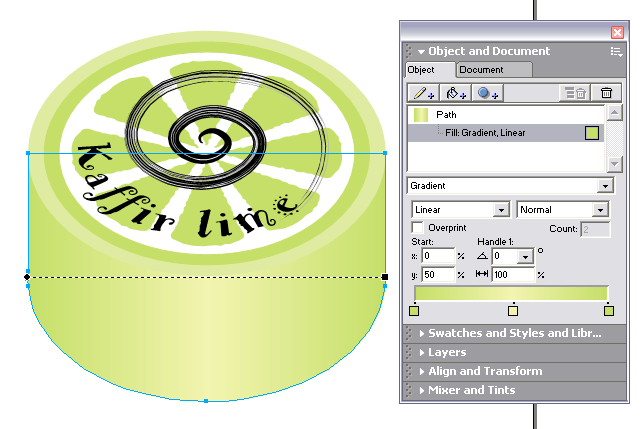Click the gradient end handle square on canvas

[x=385, y=277]
